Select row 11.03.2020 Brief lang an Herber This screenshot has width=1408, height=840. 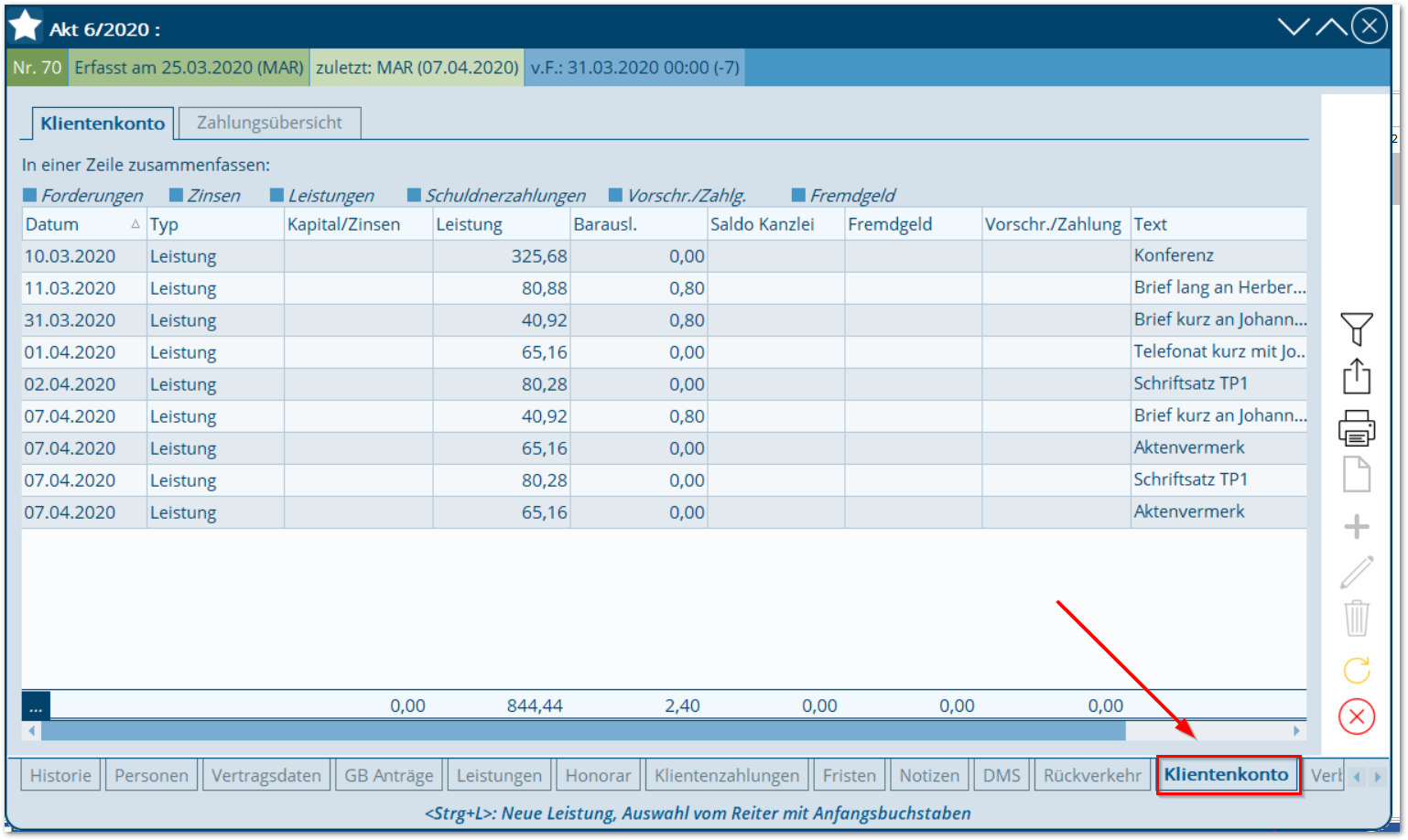click(664, 288)
